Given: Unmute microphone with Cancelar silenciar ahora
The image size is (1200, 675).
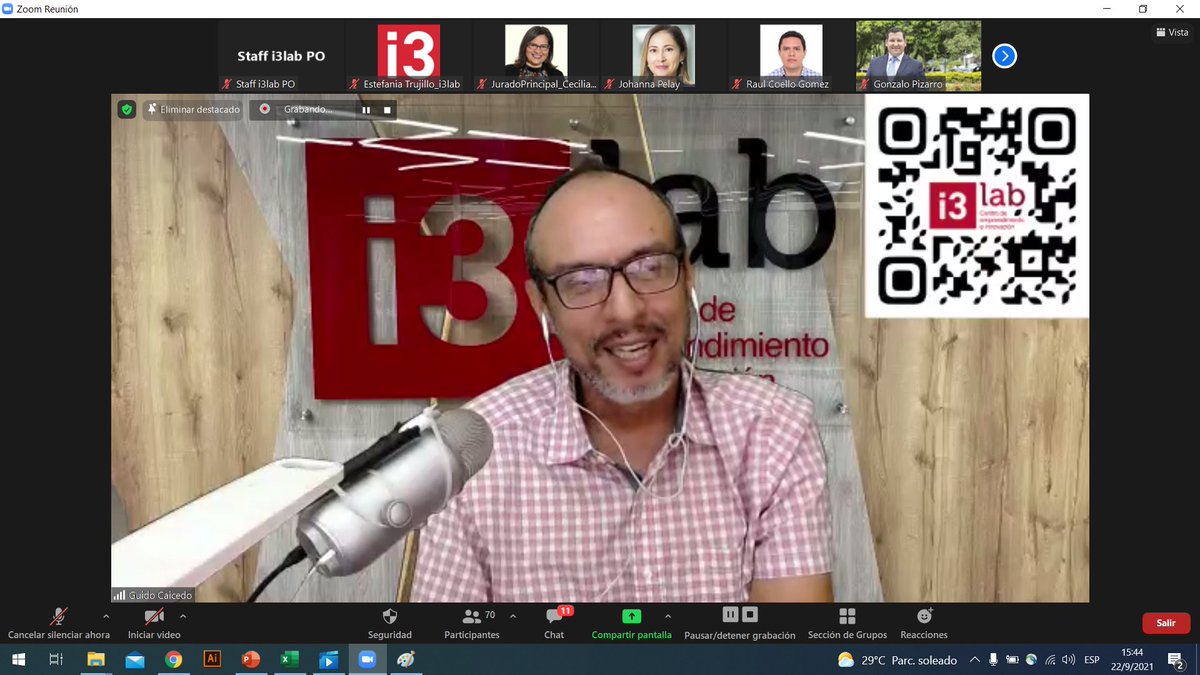Looking at the screenshot, I should (58, 623).
